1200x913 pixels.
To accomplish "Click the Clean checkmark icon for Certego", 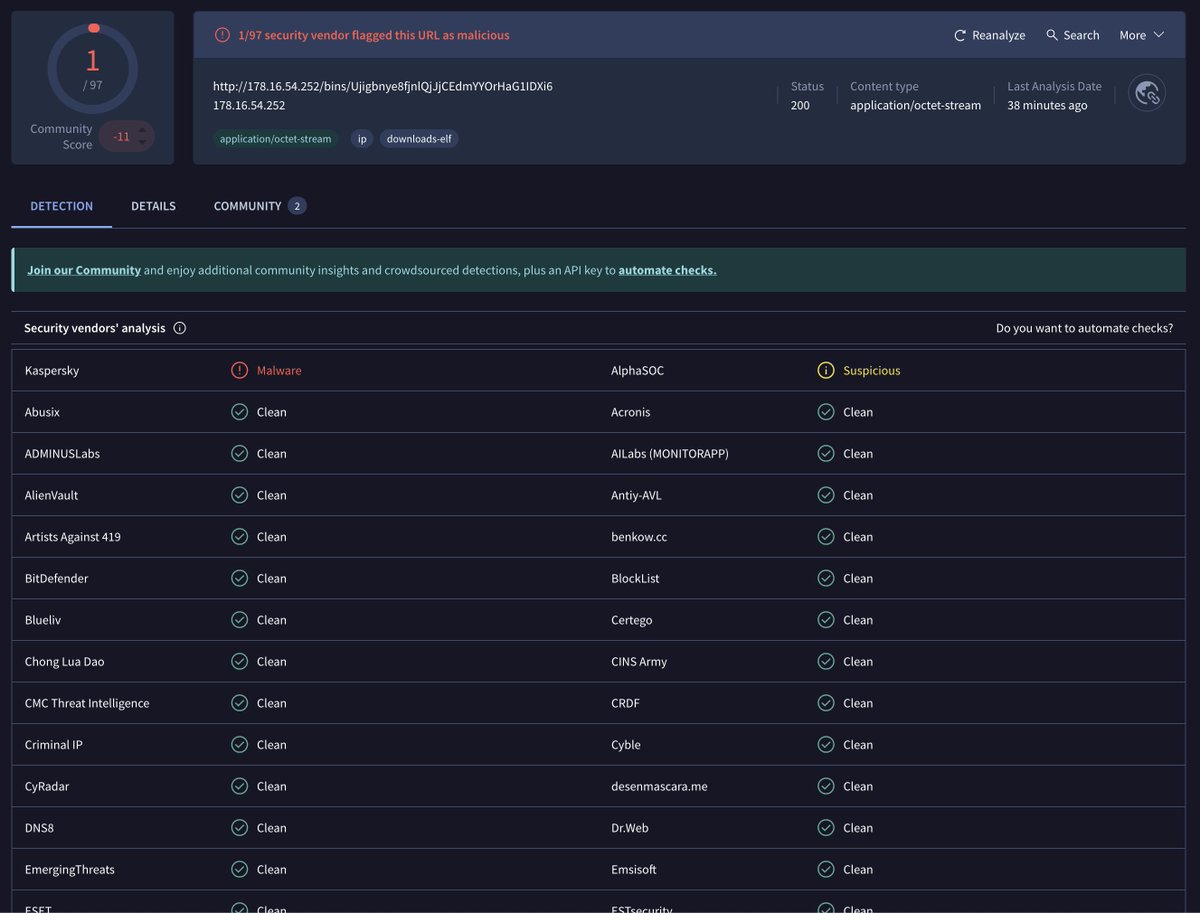I will pos(826,620).
